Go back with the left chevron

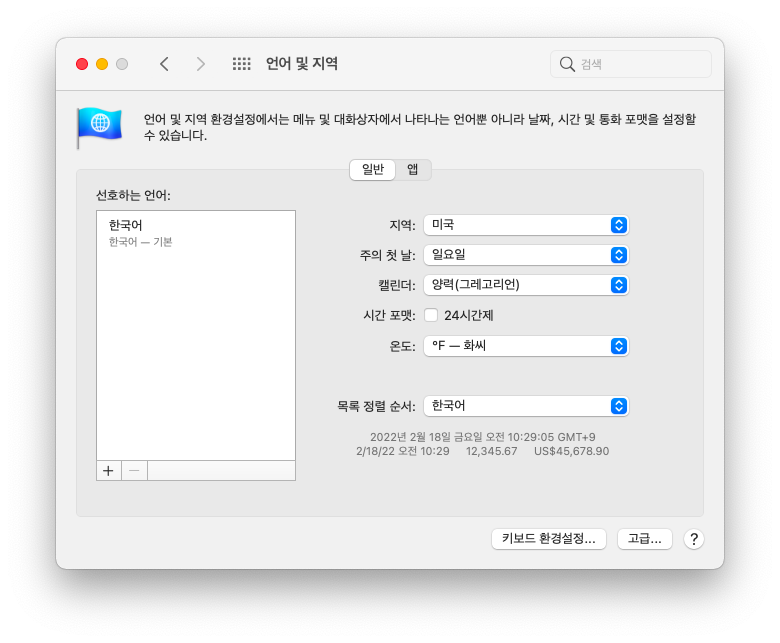pyautogui.click(x=165, y=64)
